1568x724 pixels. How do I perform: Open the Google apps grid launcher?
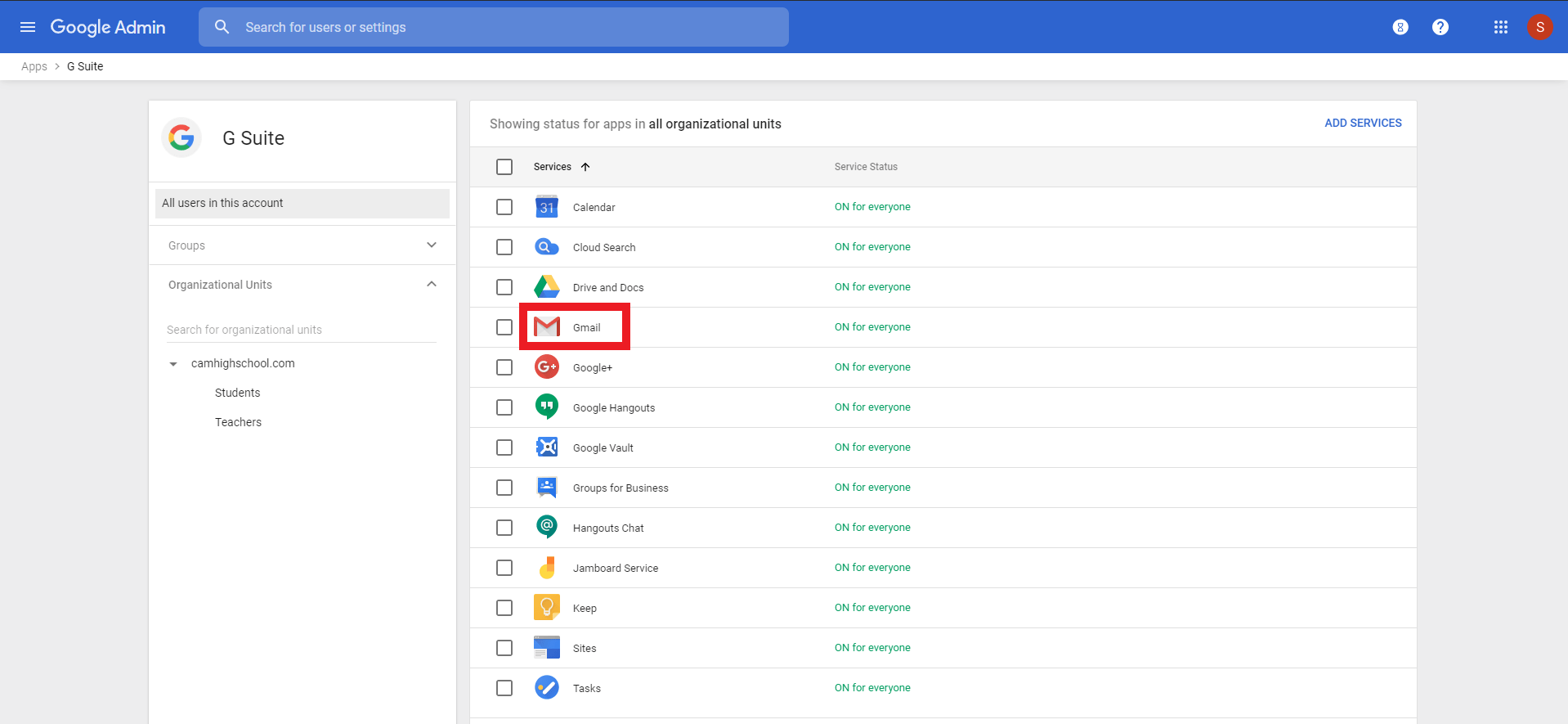point(1501,27)
